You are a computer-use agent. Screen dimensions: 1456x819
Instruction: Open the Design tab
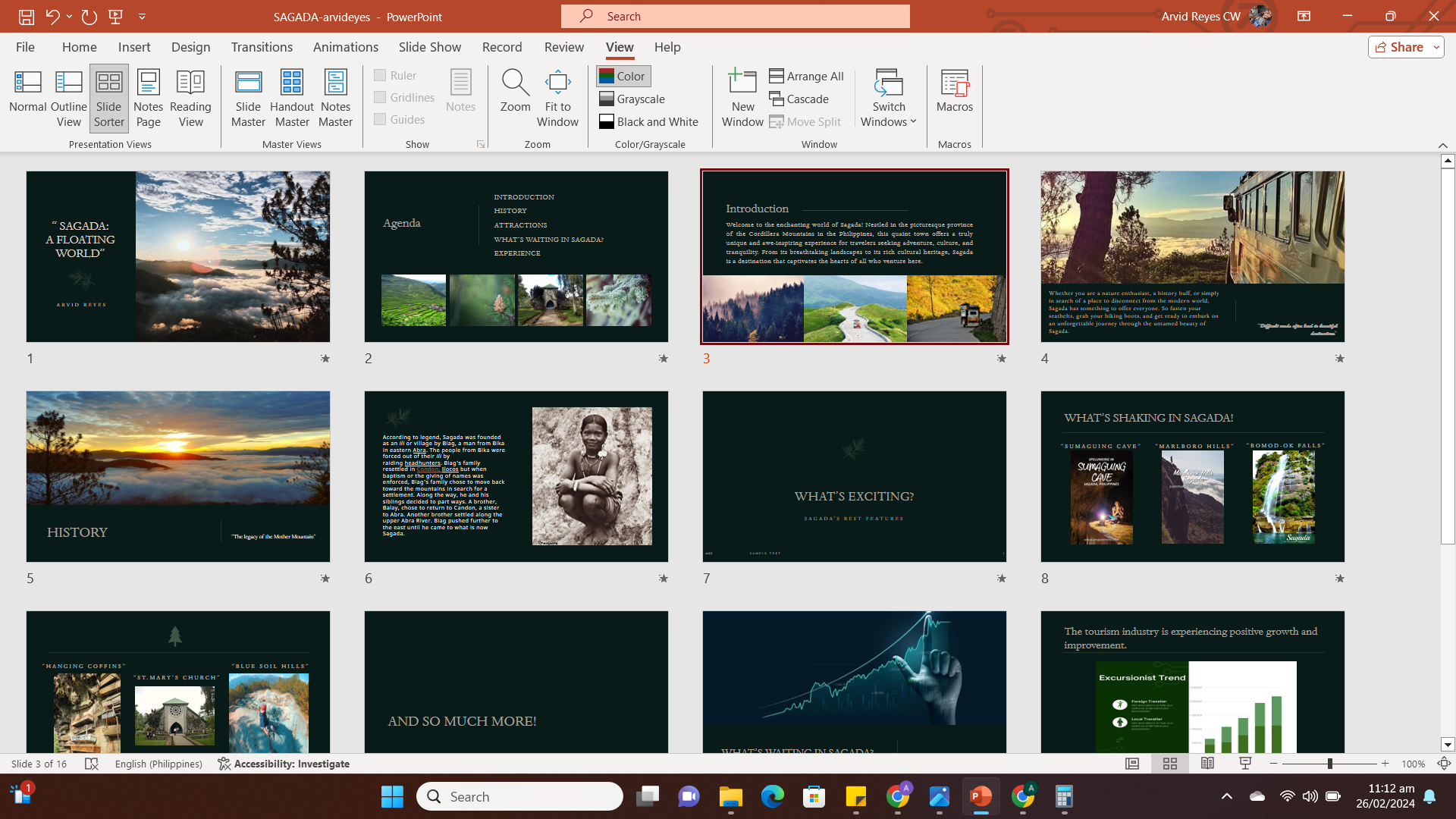click(x=191, y=47)
